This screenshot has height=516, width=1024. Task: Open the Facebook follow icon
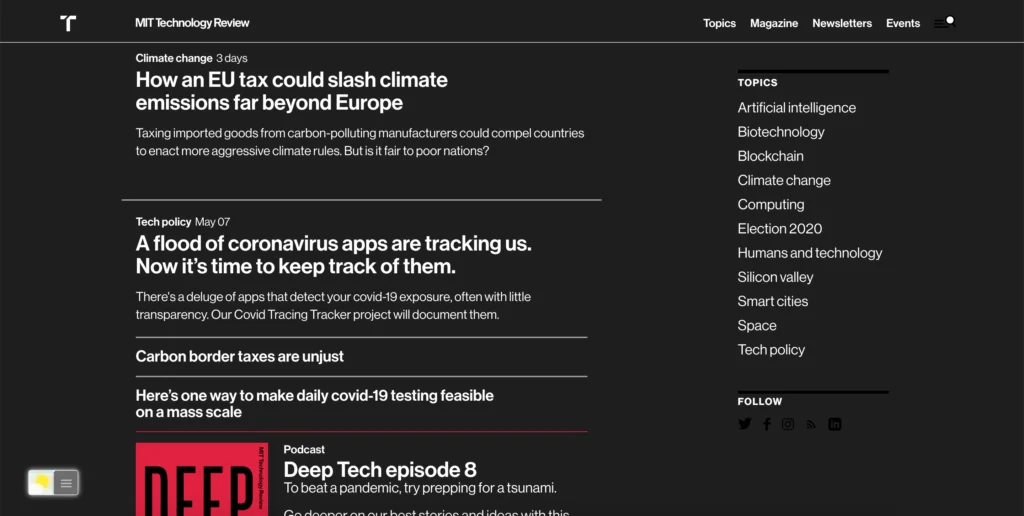coord(767,424)
